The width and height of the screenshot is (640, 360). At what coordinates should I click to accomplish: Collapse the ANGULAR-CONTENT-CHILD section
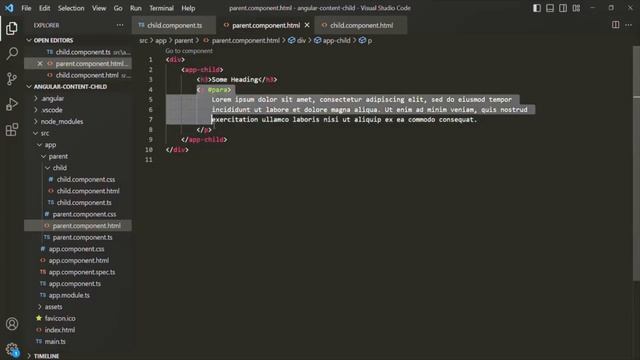(x=70, y=87)
